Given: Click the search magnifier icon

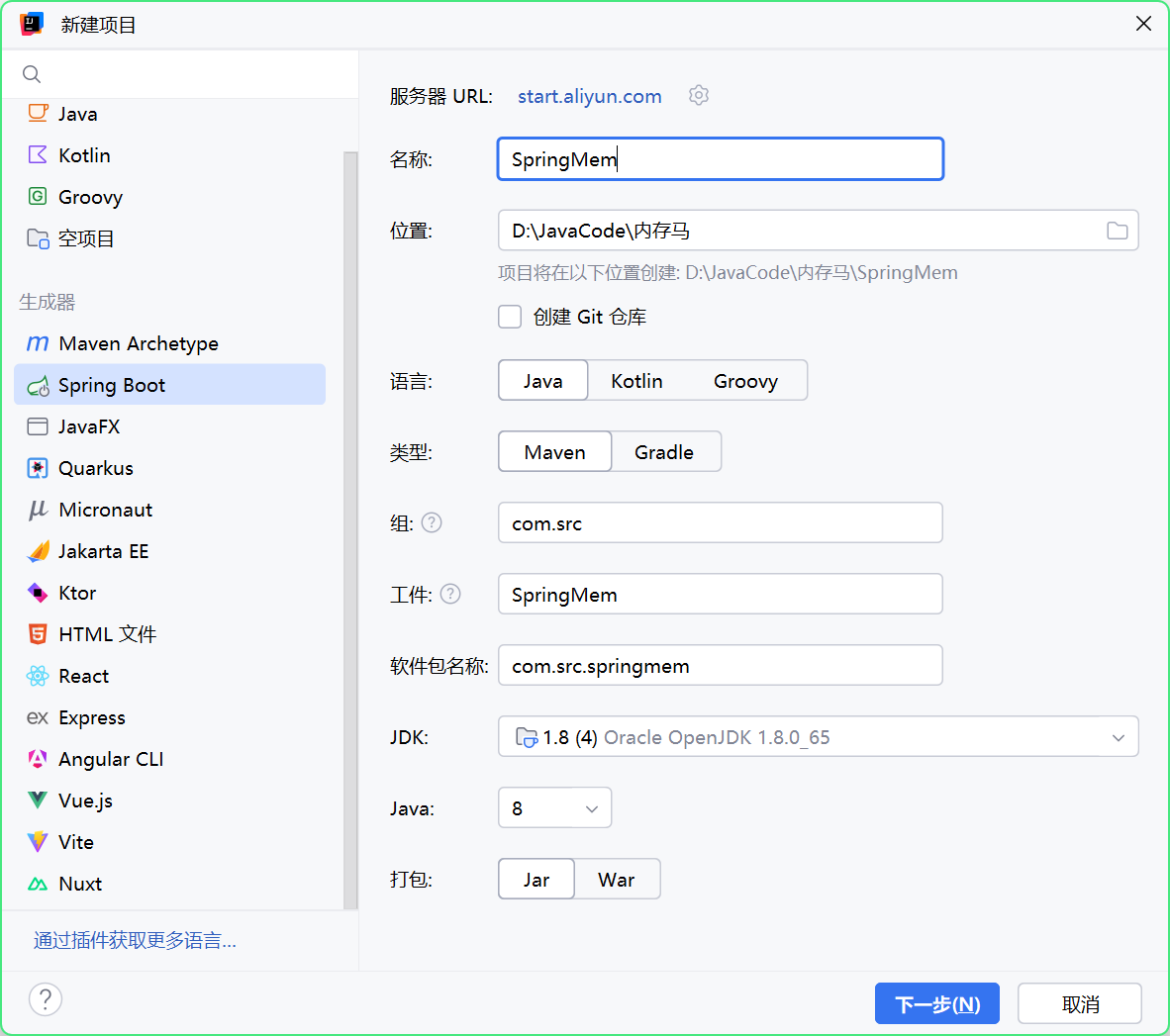Looking at the screenshot, I should point(32,74).
